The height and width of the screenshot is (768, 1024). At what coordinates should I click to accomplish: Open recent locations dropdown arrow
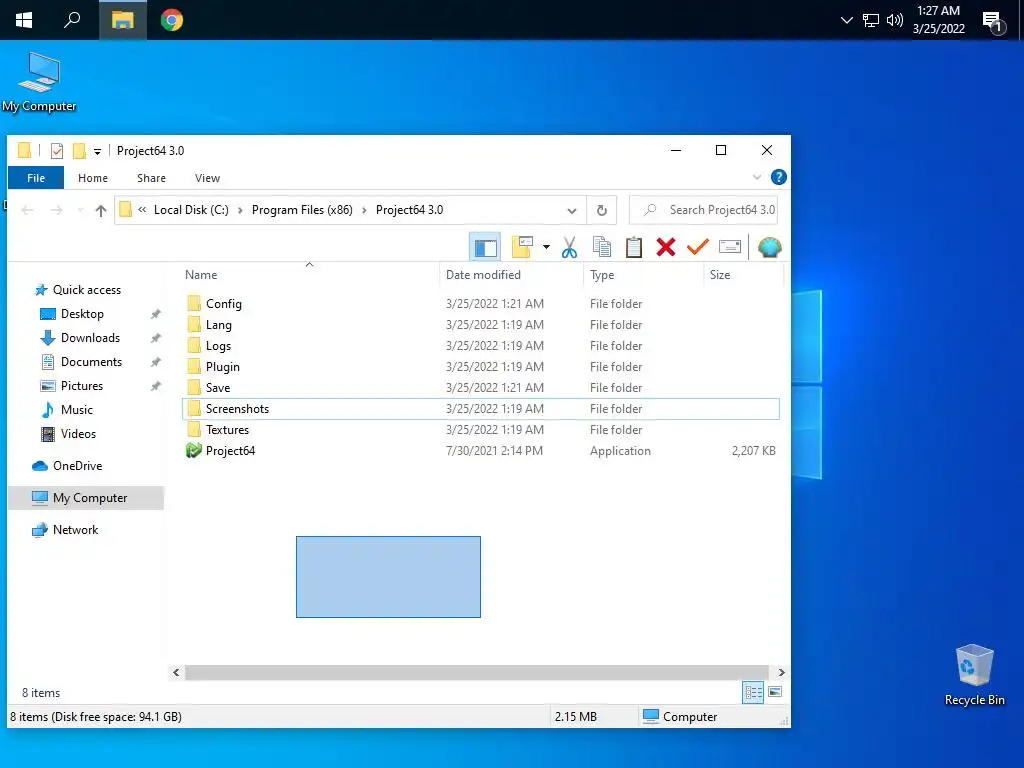(80, 210)
